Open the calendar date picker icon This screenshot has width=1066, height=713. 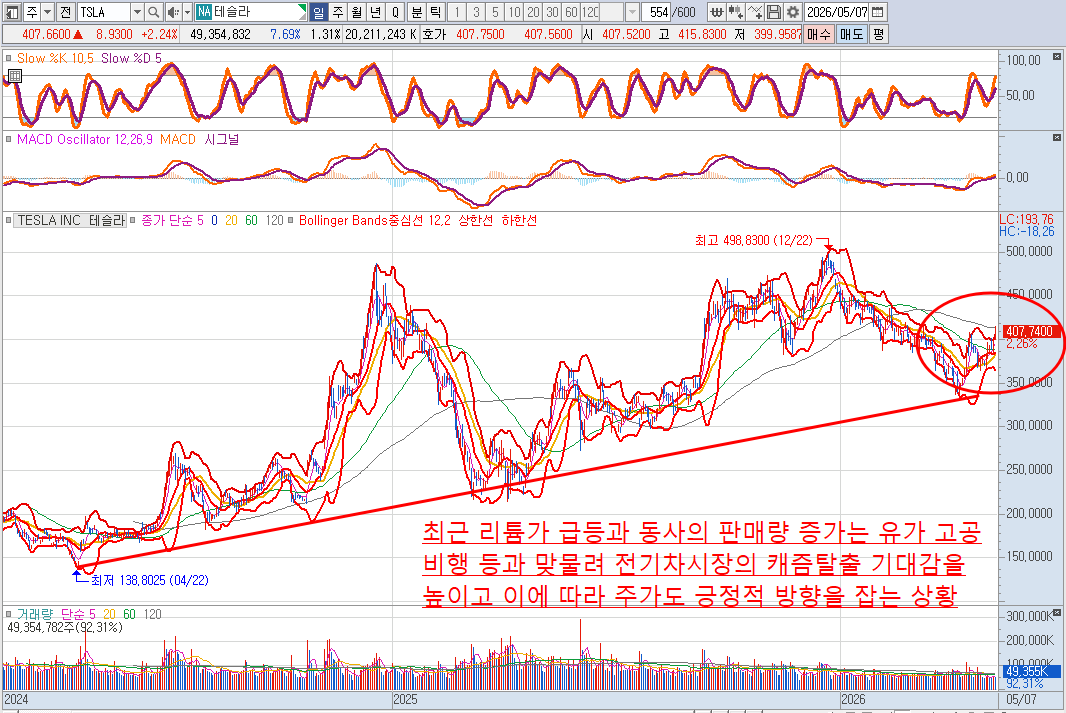(x=878, y=12)
